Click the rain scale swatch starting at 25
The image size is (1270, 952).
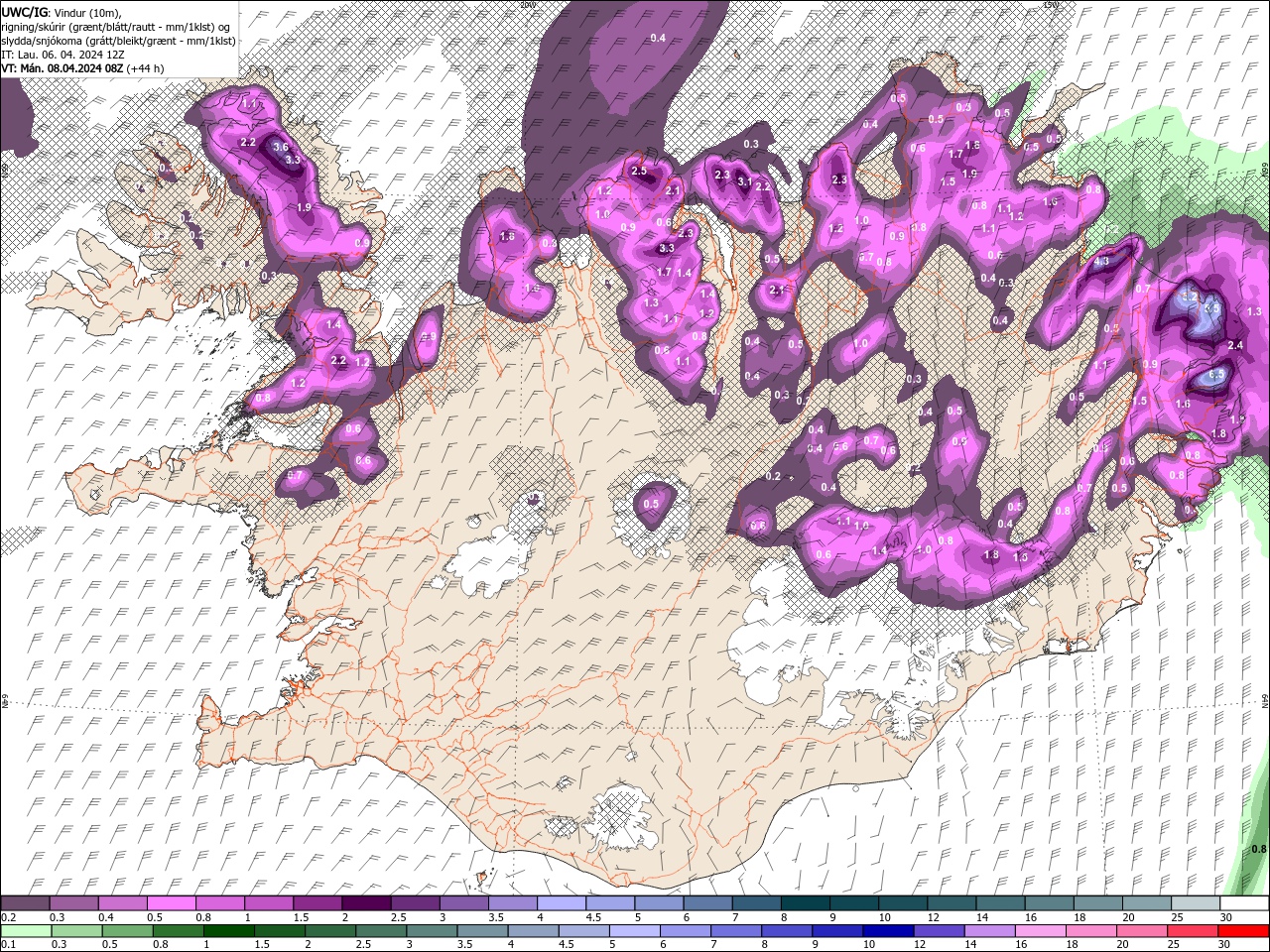1194,930
